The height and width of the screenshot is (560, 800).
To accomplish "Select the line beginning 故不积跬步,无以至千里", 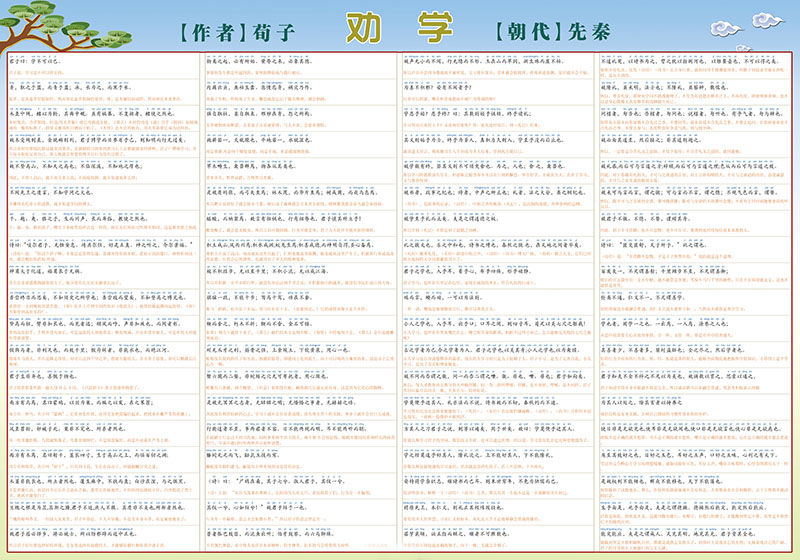I will [267, 271].
